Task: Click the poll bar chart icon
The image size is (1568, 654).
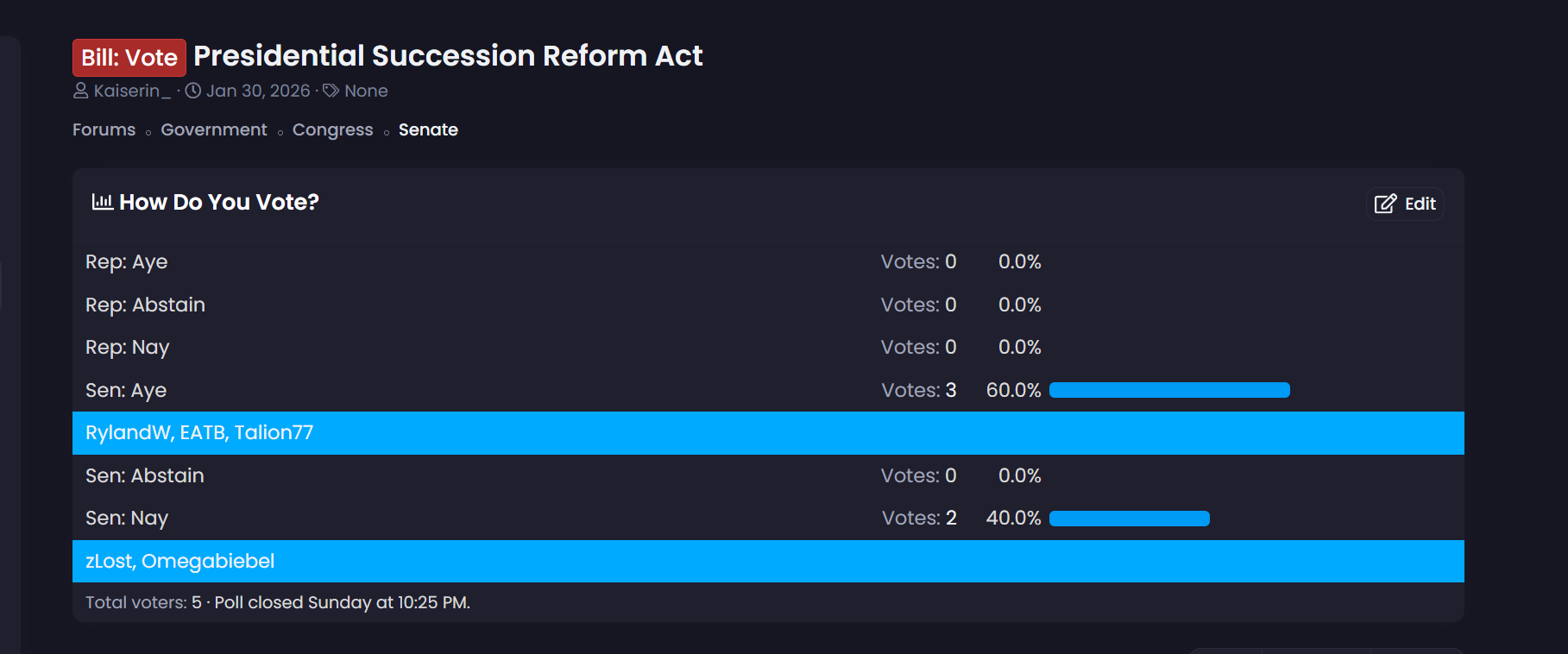Action: coord(103,202)
